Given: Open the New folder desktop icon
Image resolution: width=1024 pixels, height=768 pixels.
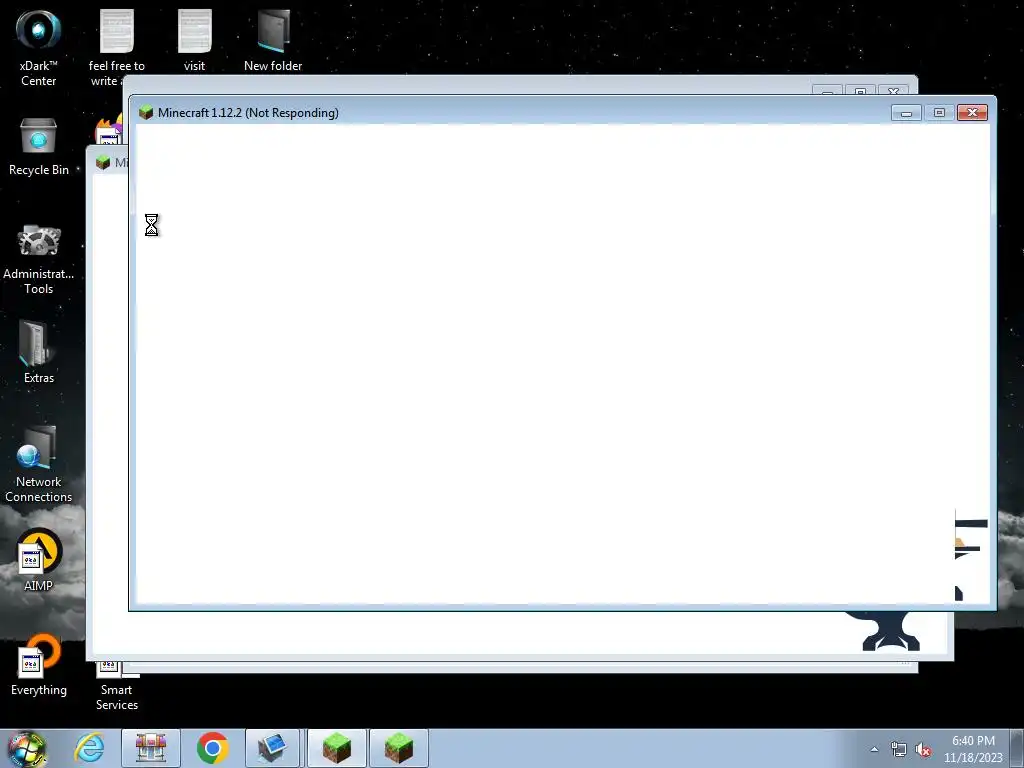Looking at the screenshot, I should (x=273, y=40).
